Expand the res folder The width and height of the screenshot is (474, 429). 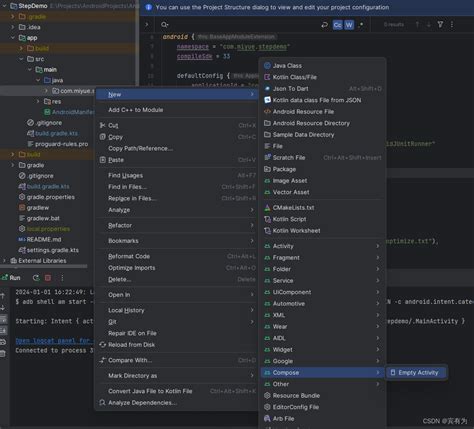click(38, 101)
